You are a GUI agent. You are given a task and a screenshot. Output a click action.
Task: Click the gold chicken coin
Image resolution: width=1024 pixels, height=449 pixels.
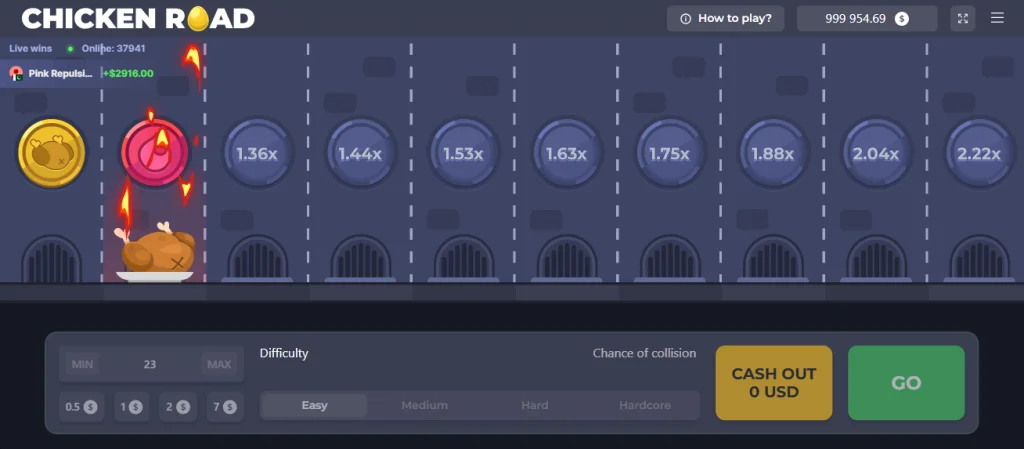click(51, 153)
